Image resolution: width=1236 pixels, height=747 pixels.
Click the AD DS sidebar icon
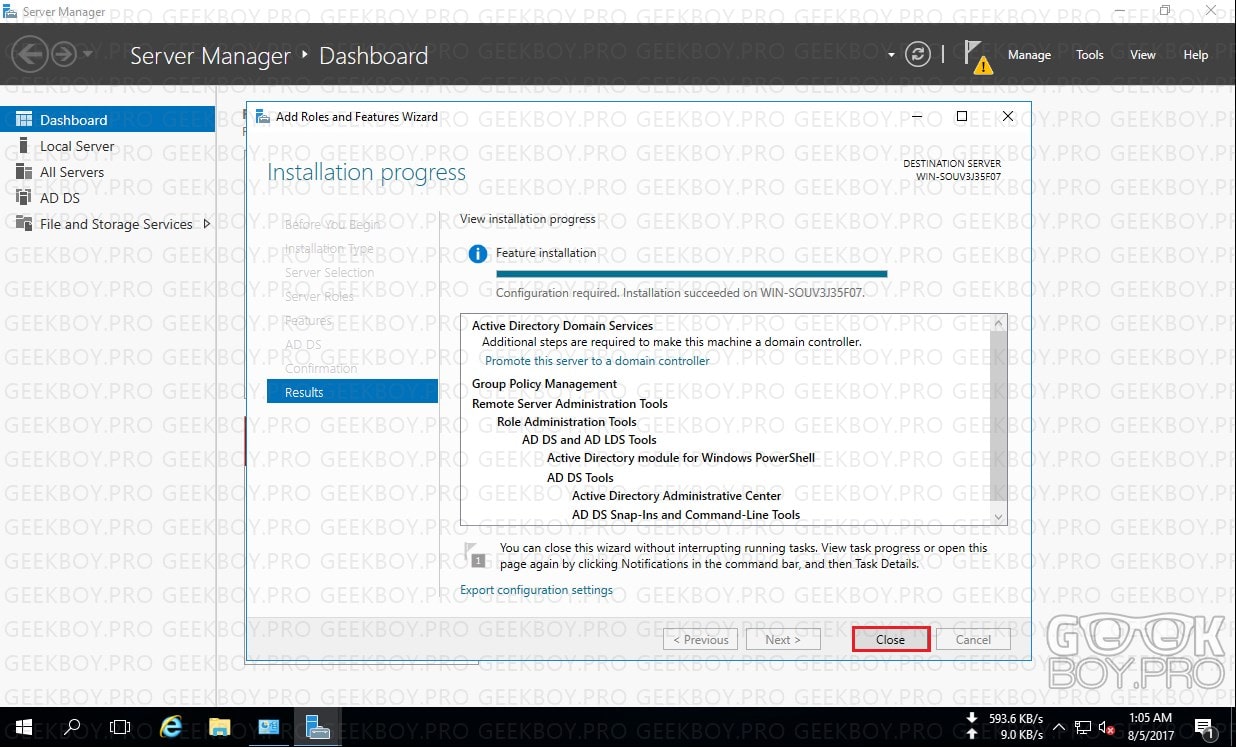23,198
